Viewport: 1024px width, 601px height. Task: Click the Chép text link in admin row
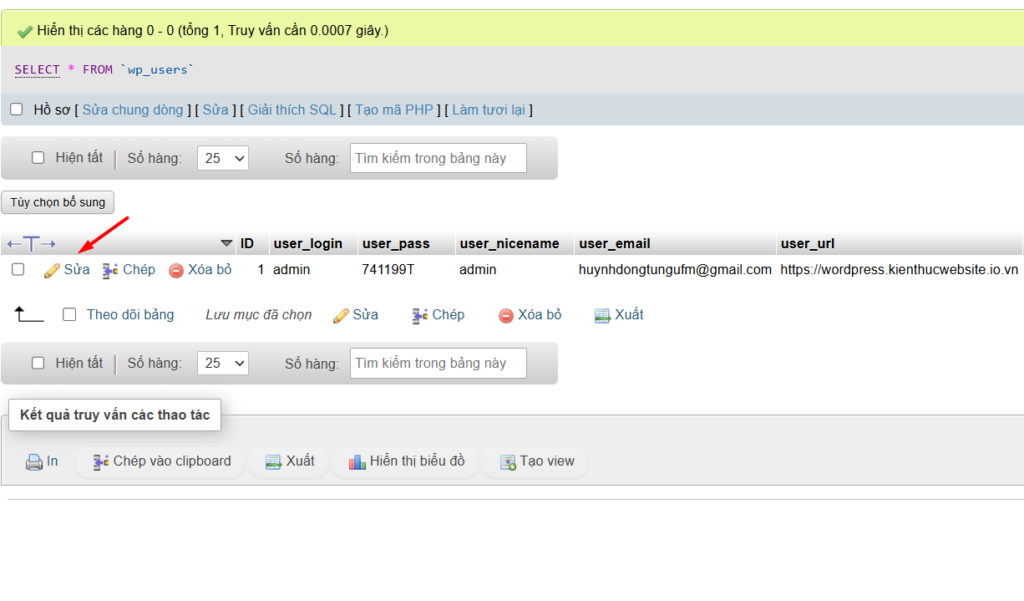pyautogui.click(x=139, y=270)
